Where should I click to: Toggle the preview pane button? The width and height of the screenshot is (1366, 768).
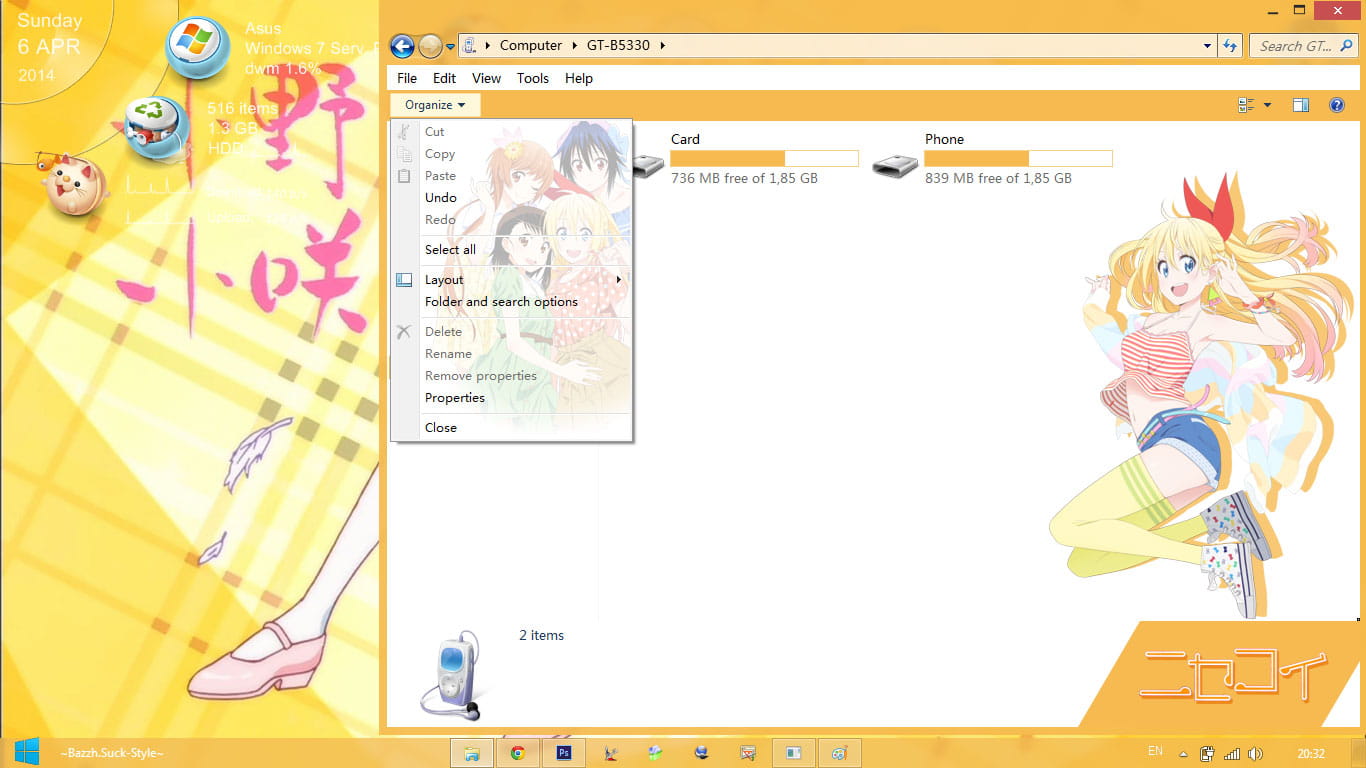1300,105
